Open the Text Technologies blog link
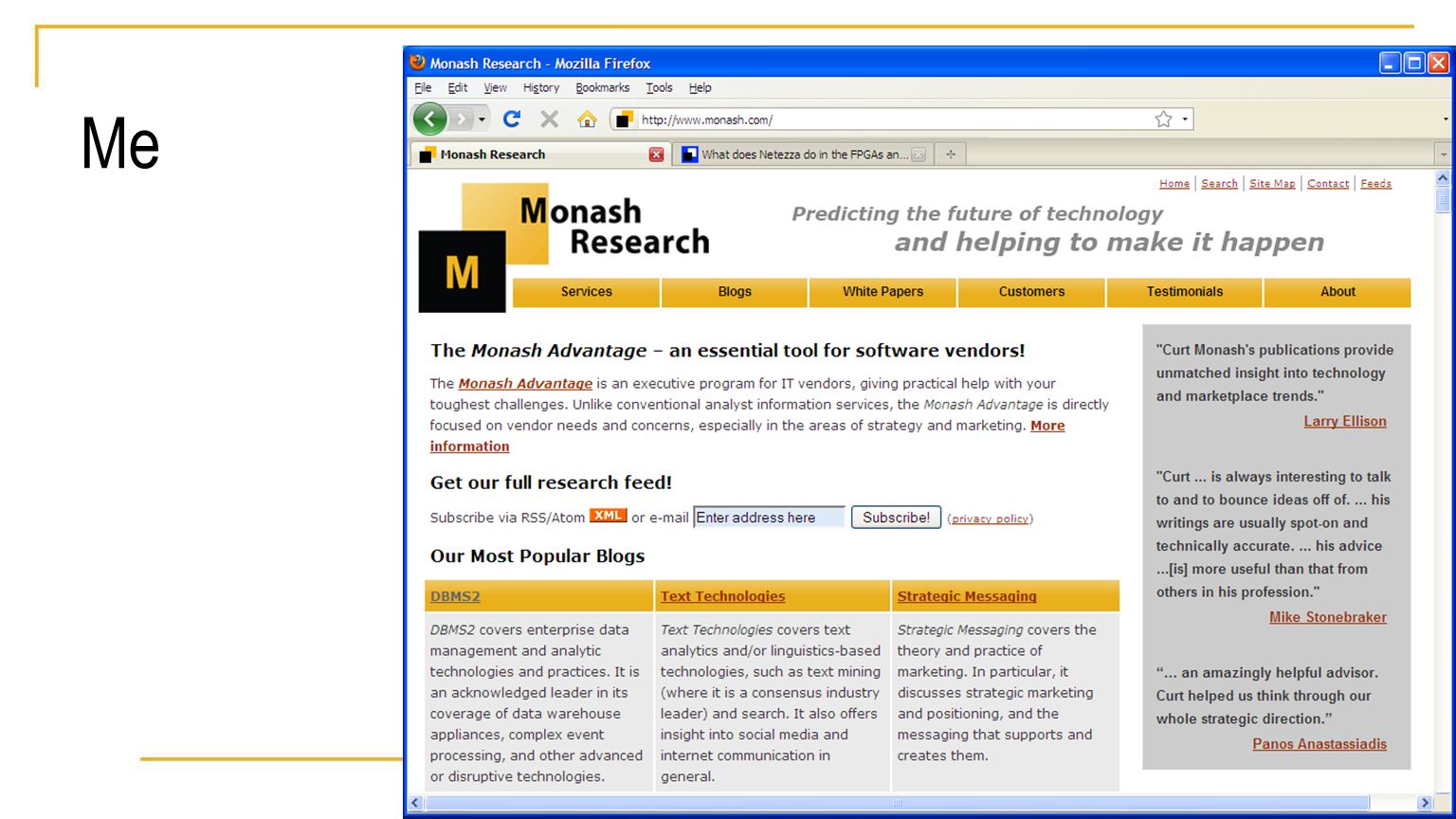 pyautogui.click(x=722, y=596)
